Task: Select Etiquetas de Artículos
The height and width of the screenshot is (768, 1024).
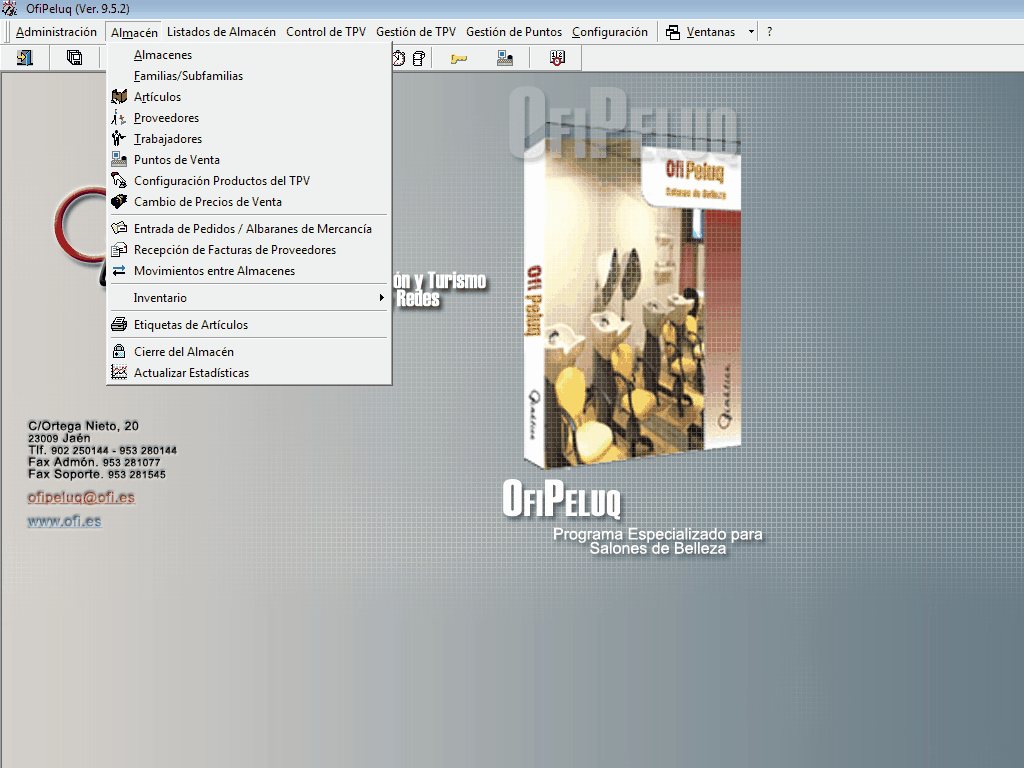Action: (x=249, y=325)
